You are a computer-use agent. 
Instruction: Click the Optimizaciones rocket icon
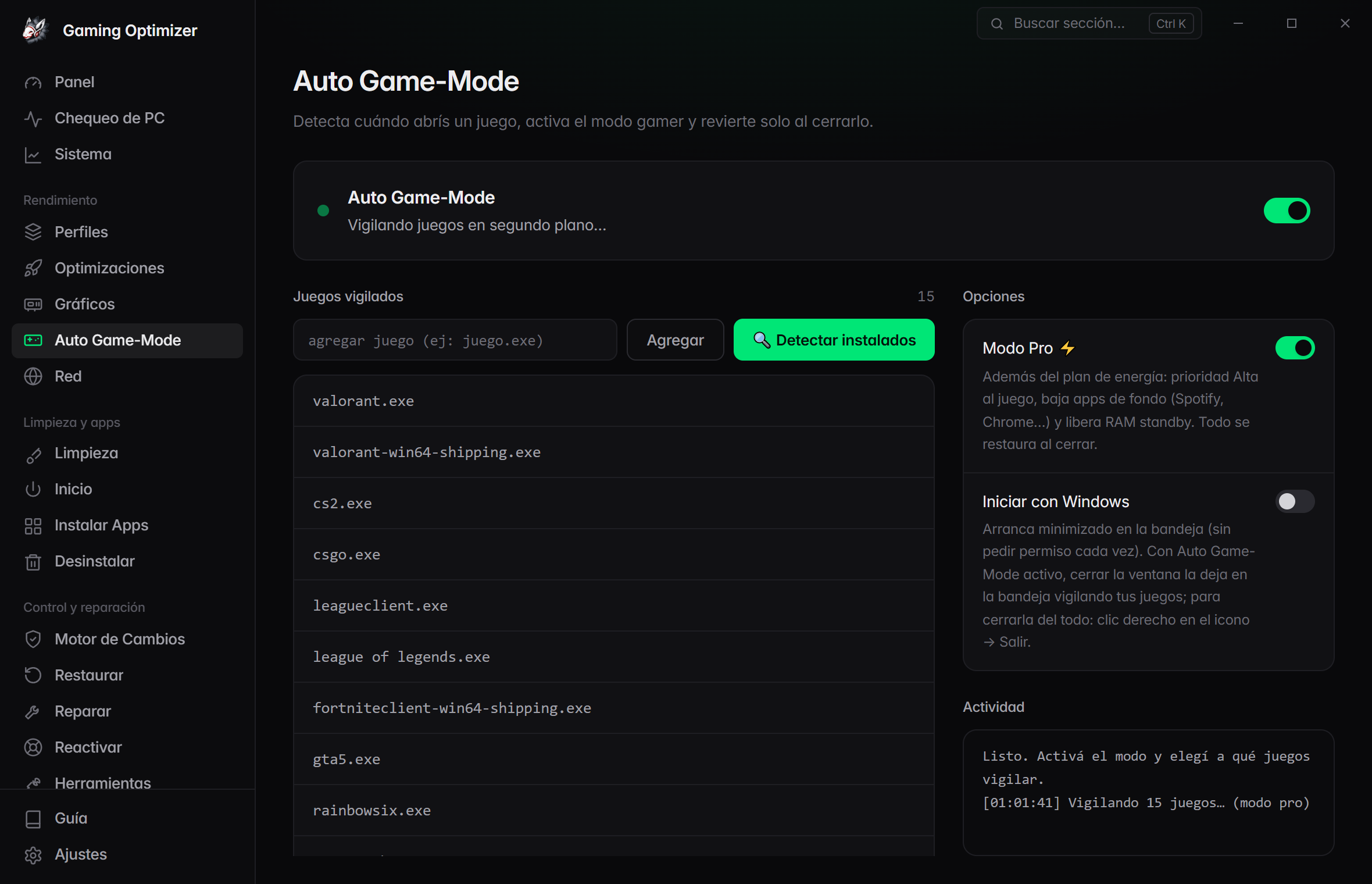[33, 269]
